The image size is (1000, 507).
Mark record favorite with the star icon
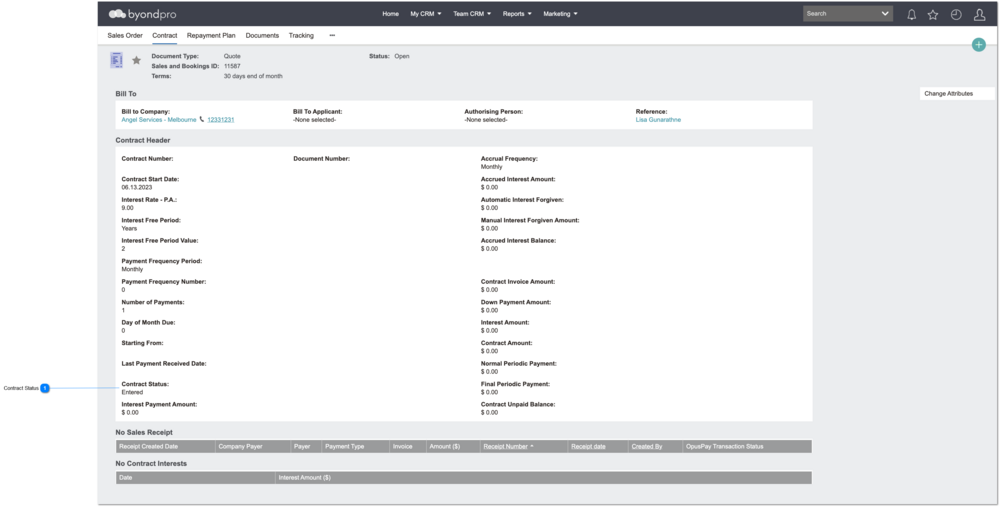136,61
